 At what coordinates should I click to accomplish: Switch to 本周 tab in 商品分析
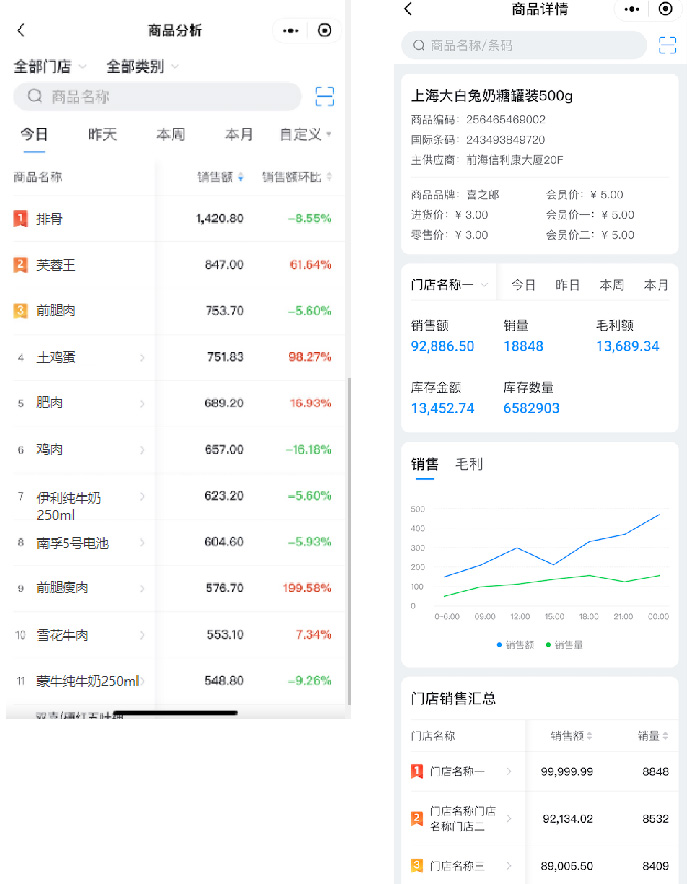tap(171, 135)
